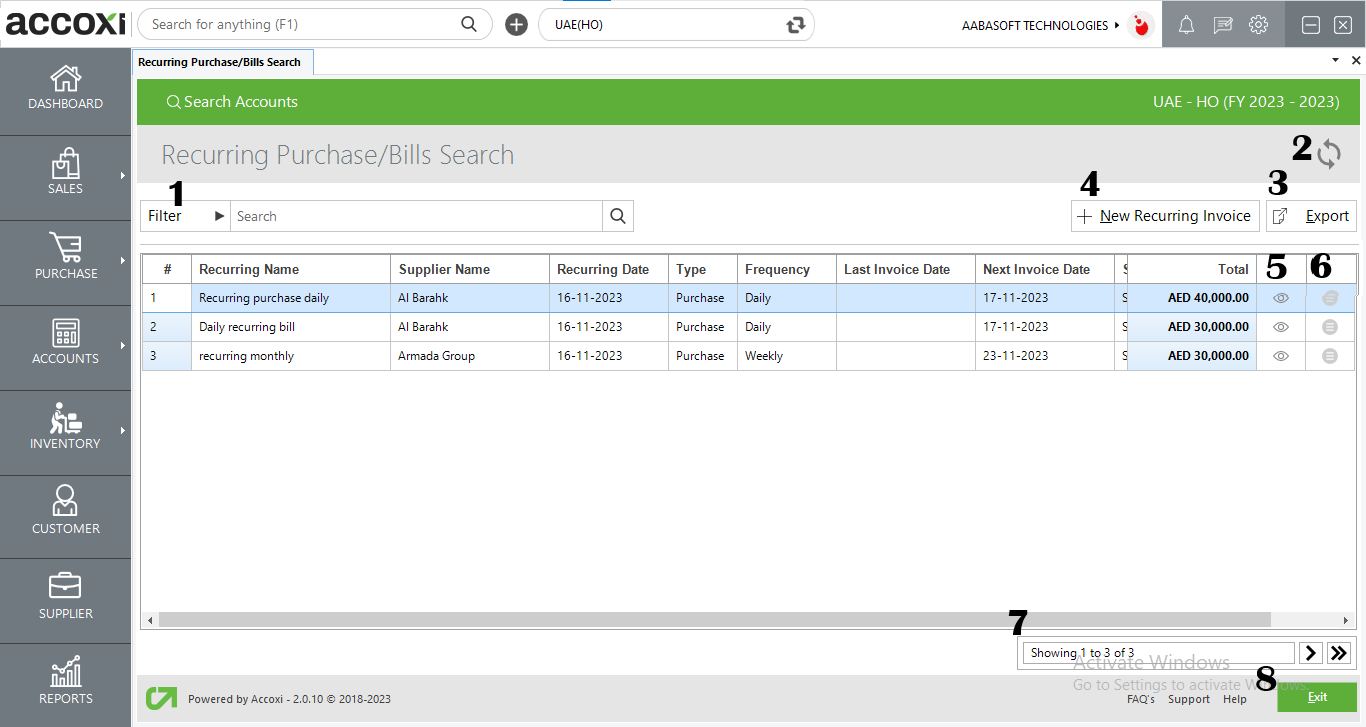This screenshot has height=727, width=1366.
Task: Click the Accoxi logo in footer
Action: 160,698
